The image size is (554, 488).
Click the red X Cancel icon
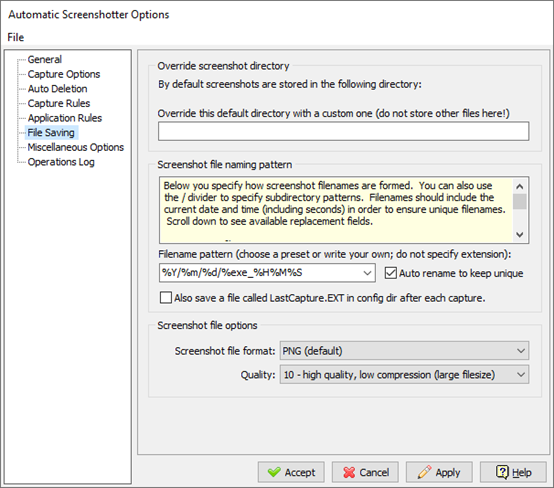pos(349,472)
